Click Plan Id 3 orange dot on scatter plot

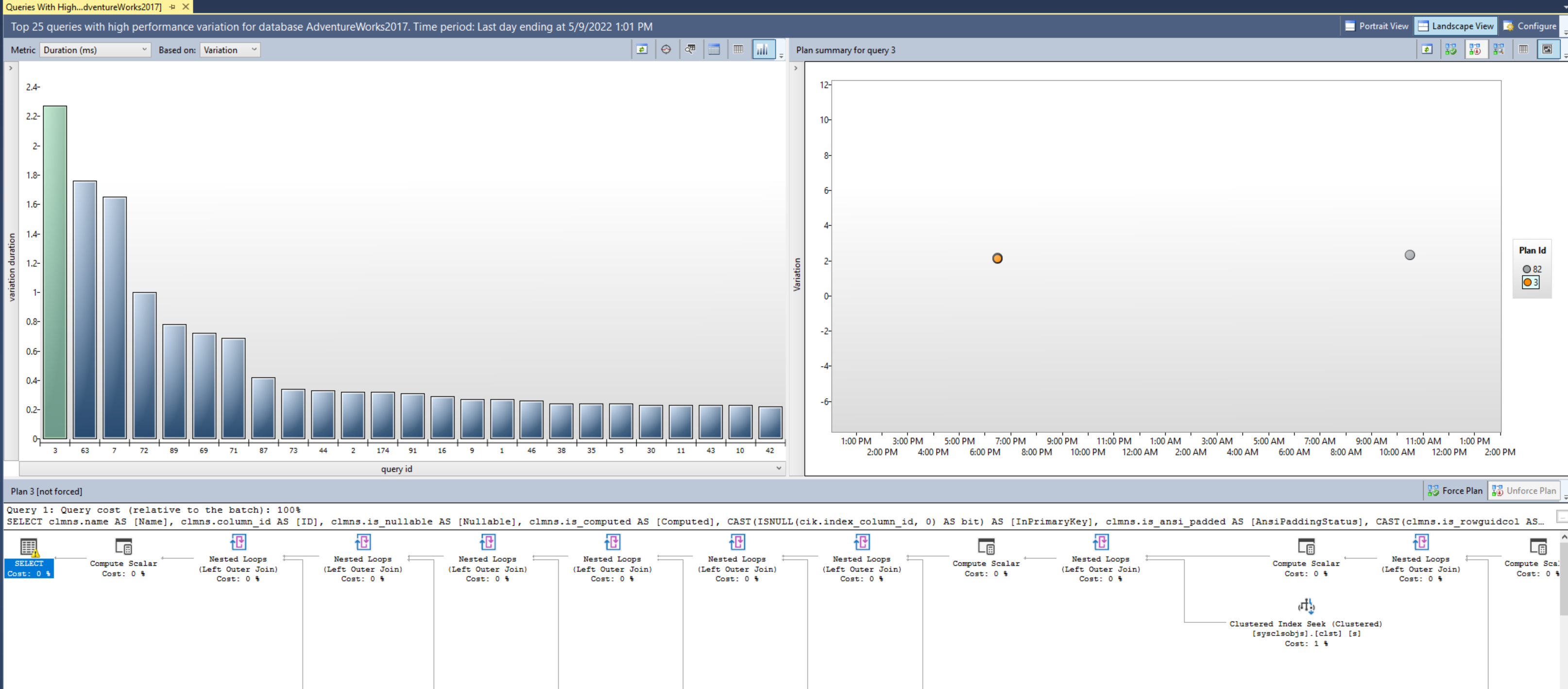pos(997,258)
